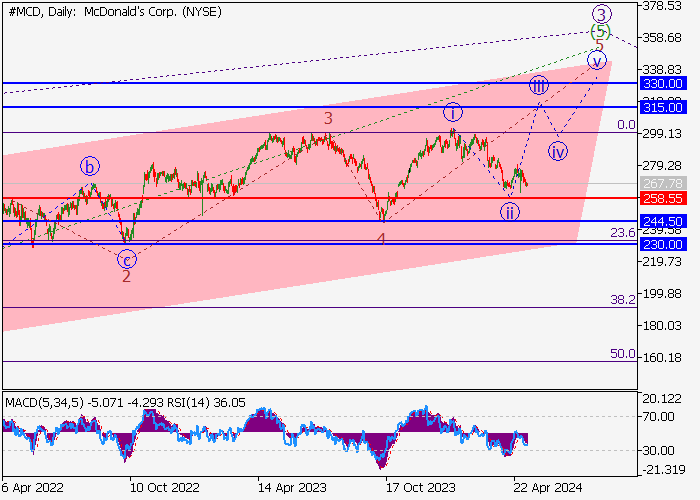The image size is (700, 500).
Task: Select the 38.2 Fibonacci level label
Action: point(623,300)
